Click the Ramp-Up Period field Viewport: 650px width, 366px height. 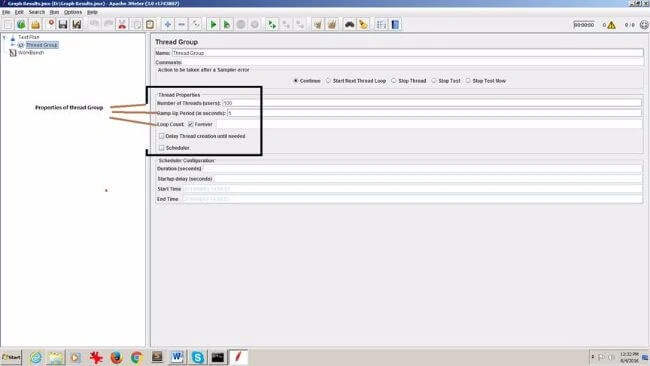(434, 113)
